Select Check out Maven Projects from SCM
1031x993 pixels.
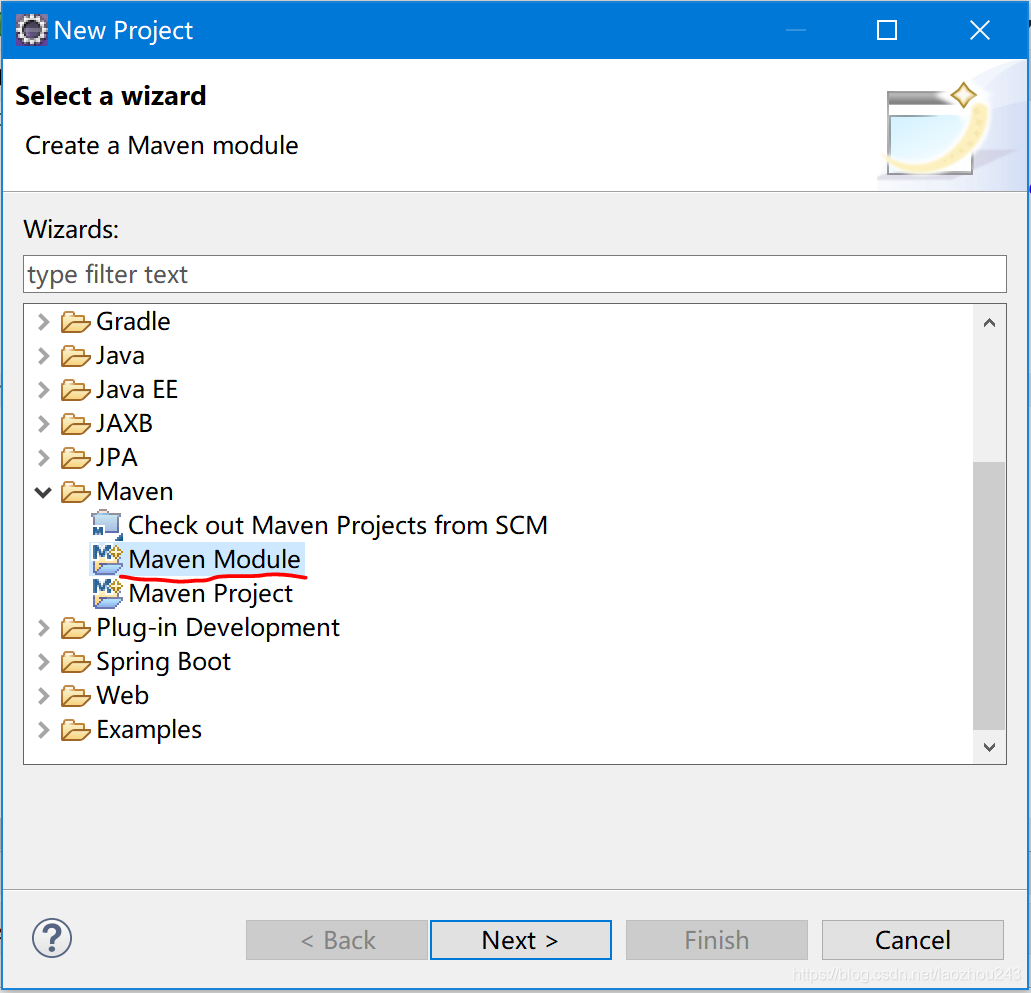click(337, 525)
